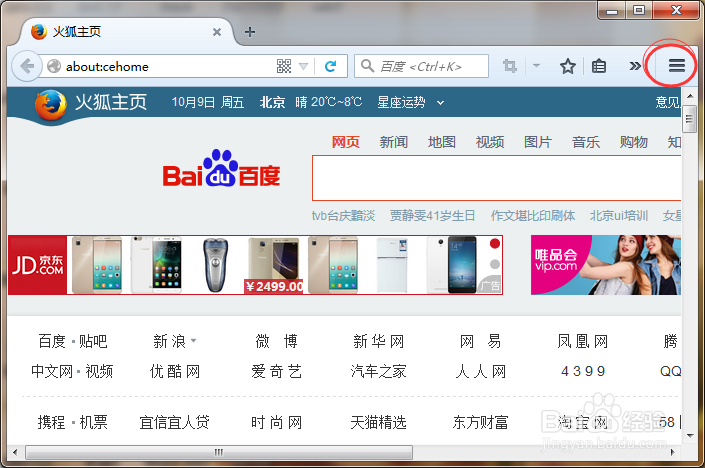
Task: Open the 东方财富 site link
Action: pos(480,422)
